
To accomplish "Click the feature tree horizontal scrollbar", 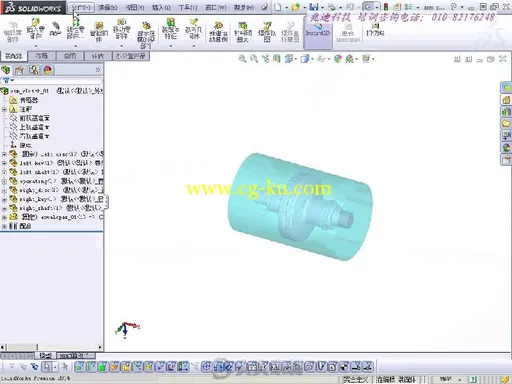I will 51,347.
